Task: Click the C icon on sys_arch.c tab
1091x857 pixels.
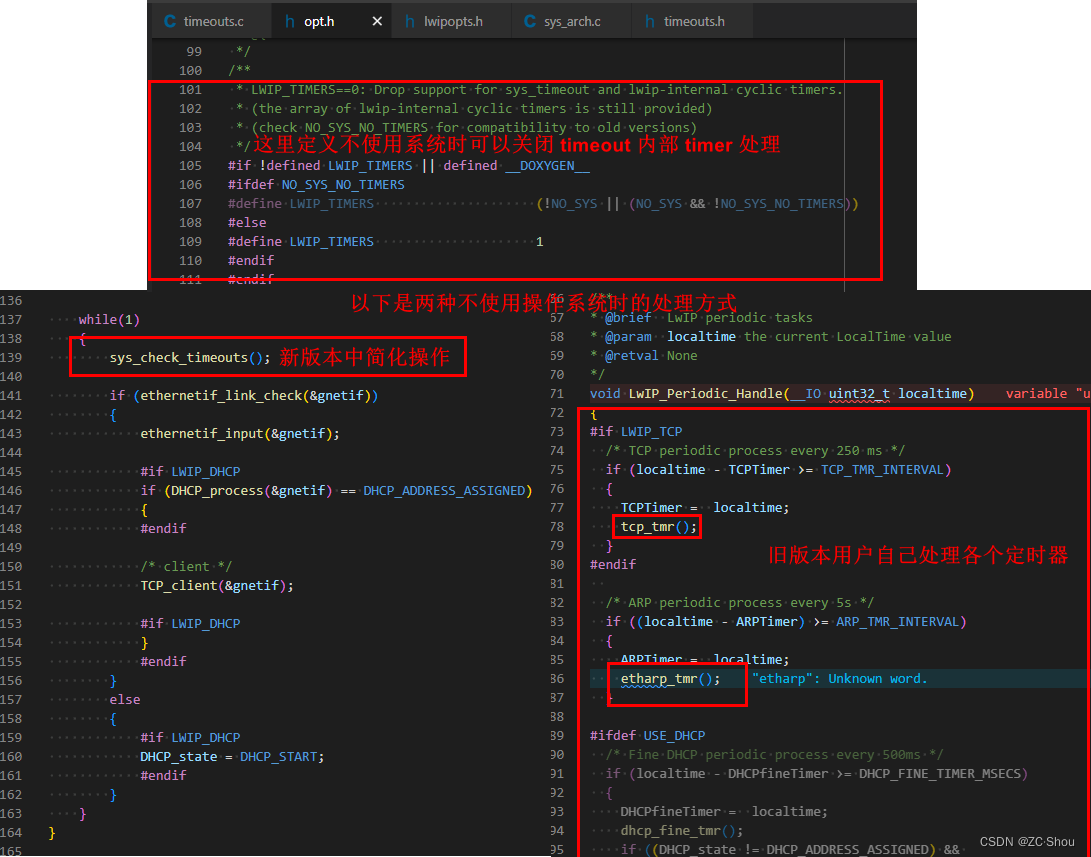Action: (x=528, y=20)
